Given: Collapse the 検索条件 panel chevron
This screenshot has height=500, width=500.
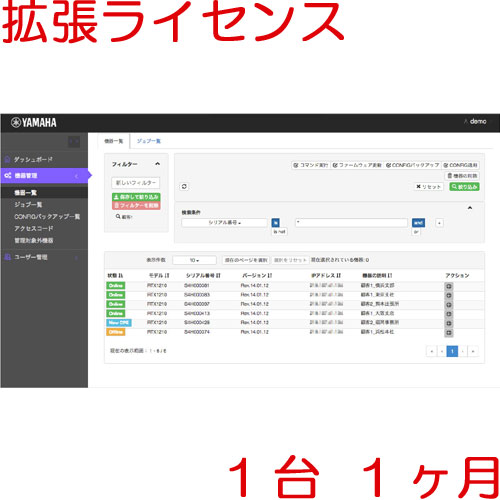Looking at the screenshot, I should (470, 208).
